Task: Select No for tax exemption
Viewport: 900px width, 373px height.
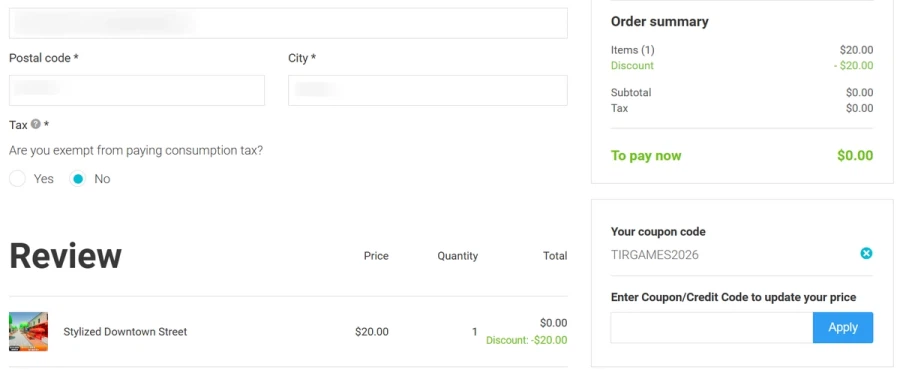Action: click(x=77, y=179)
